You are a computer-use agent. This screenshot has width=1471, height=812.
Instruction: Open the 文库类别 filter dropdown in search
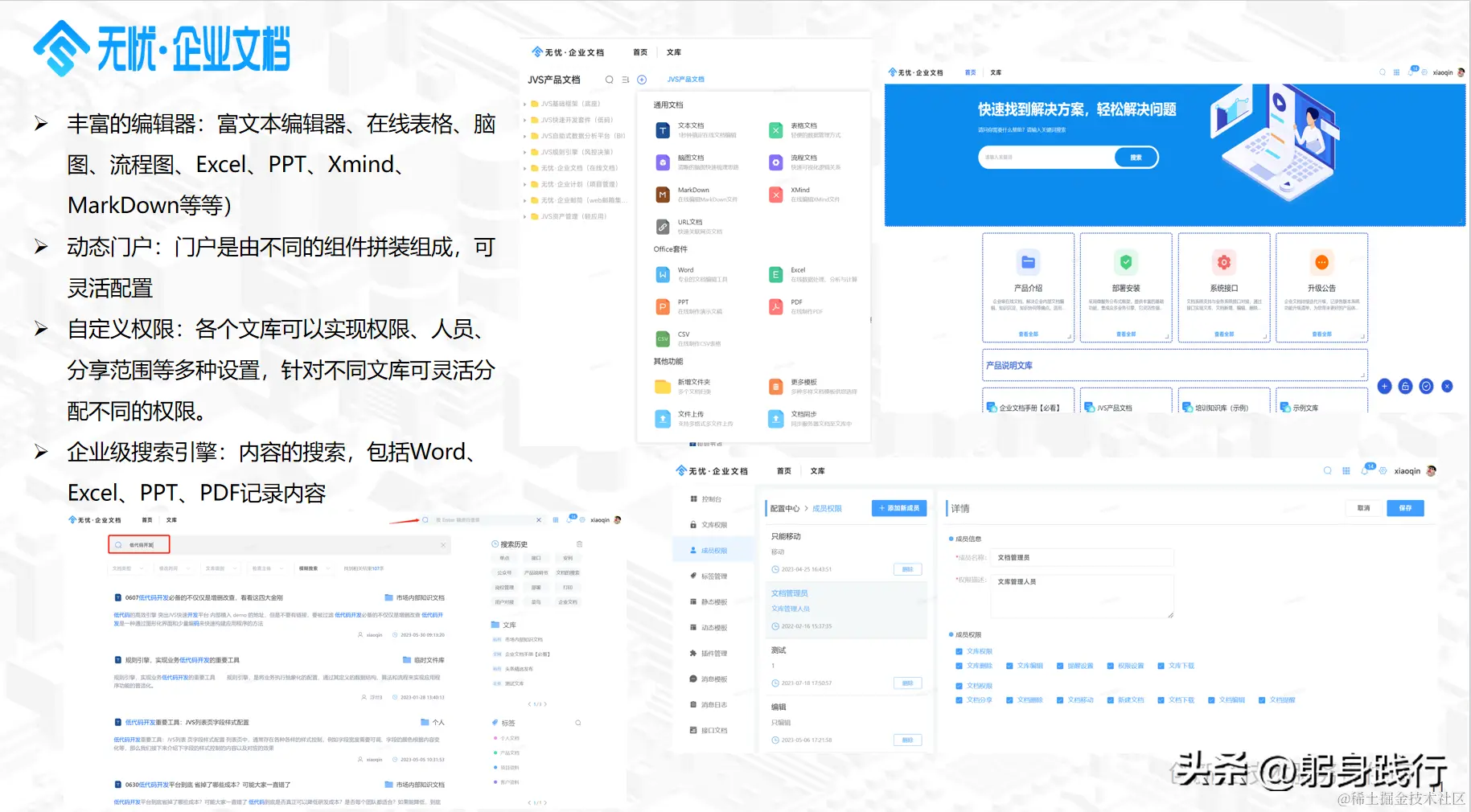tap(220, 568)
